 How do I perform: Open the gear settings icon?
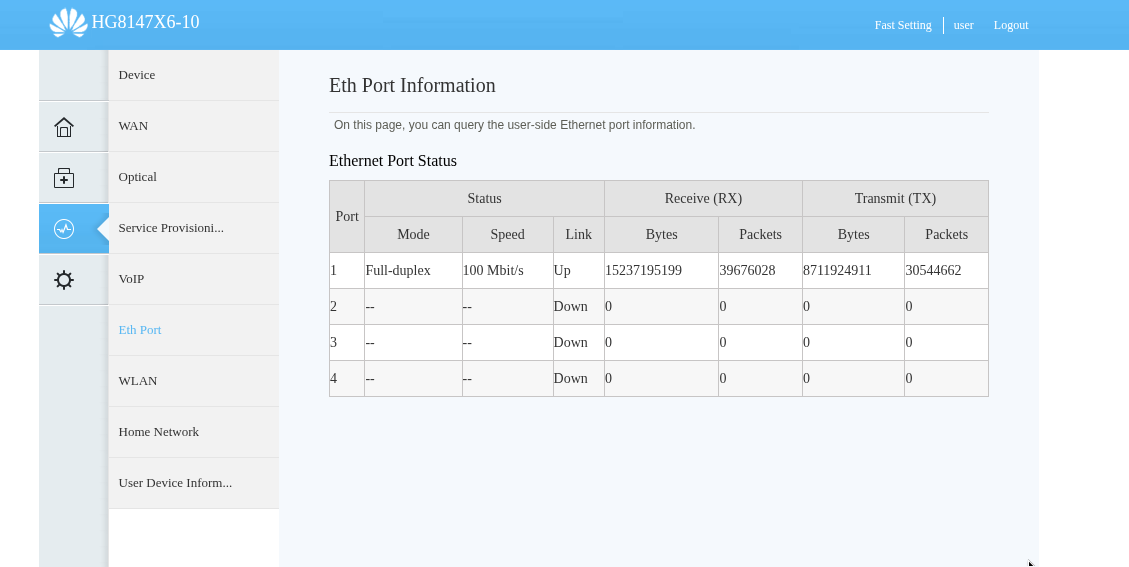click(x=64, y=280)
